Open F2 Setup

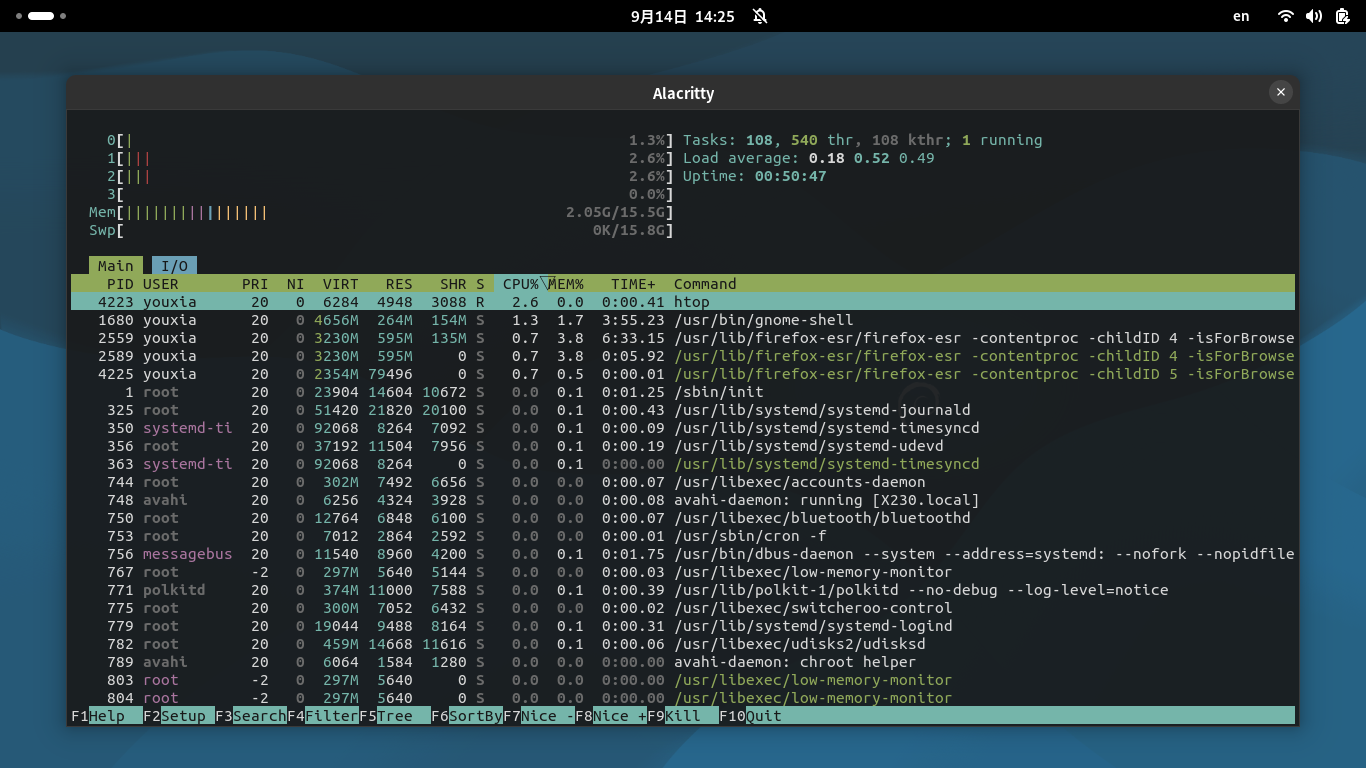(178, 716)
